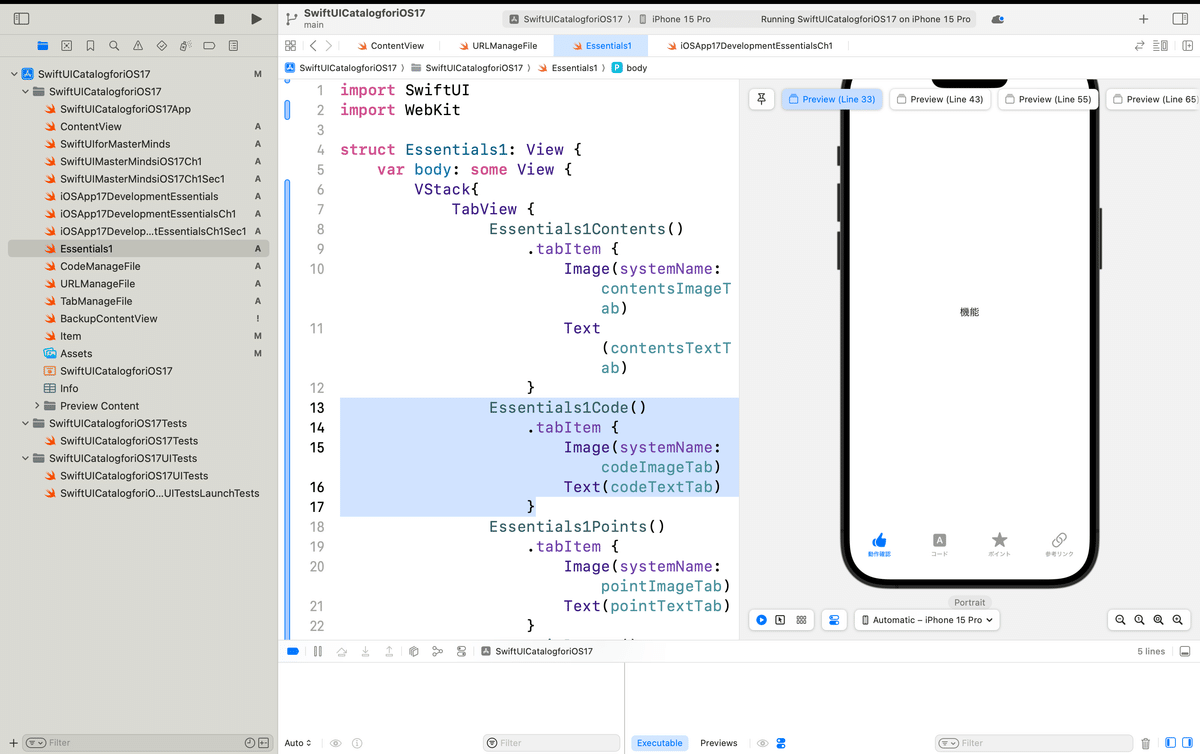The width and height of the screenshot is (1200, 754).
Task: Select Previews console output
Action: tap(718, 743)
